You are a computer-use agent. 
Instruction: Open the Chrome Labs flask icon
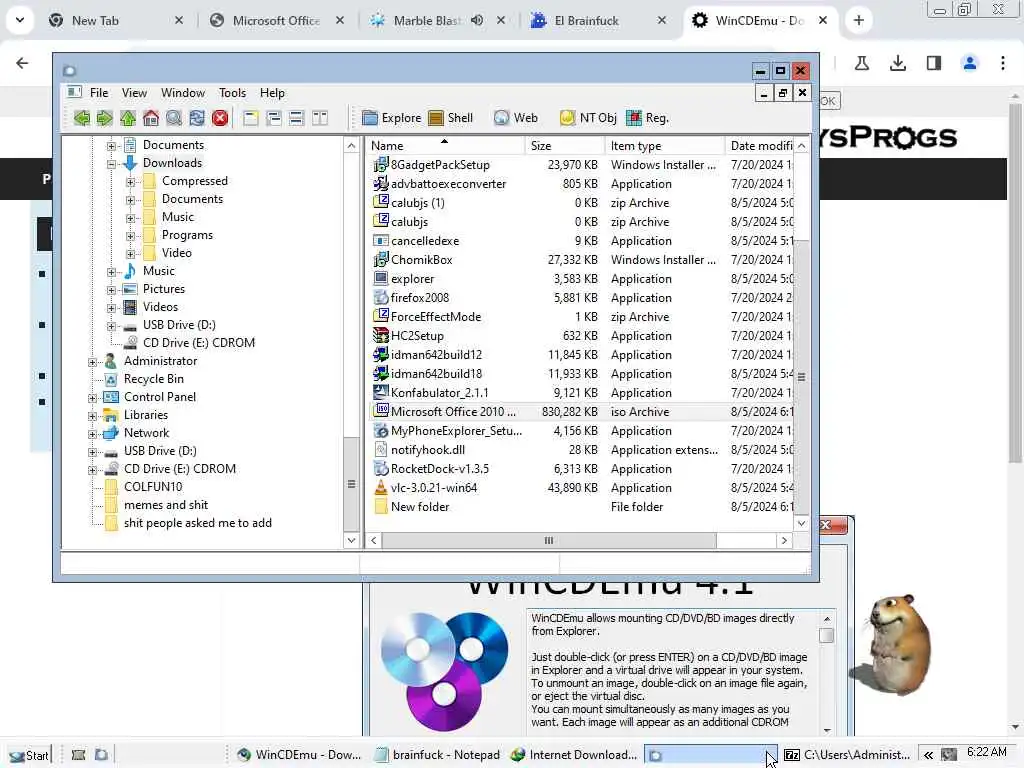pos(862,63)
